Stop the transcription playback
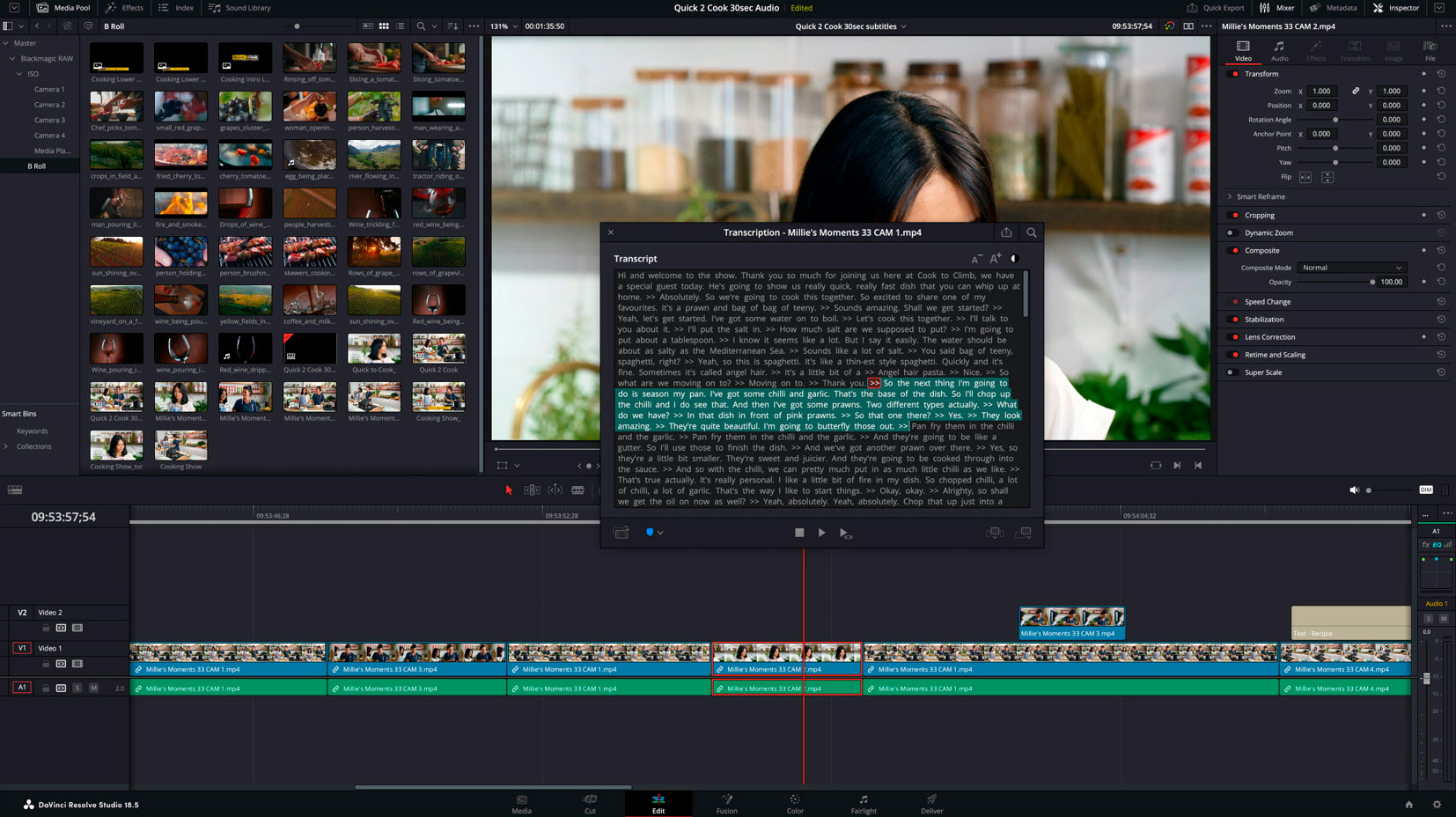The height and width of the screenshot is (817, 1456). pyautogui.click(x=799, y=533)
